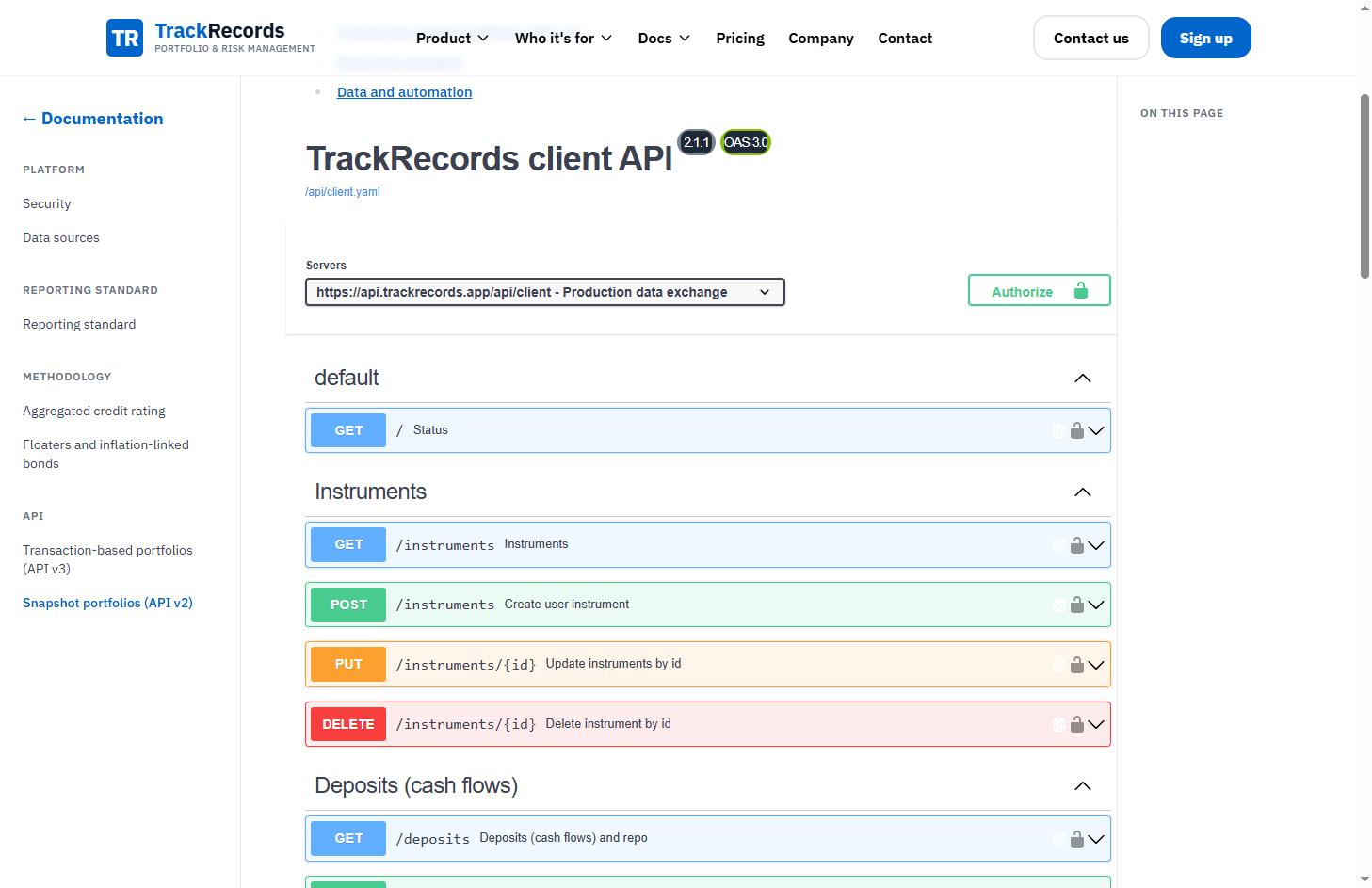Open Transaction-based portfolios (API v3) page
This screenshot has height=888, width=1372.
(107, 559)
